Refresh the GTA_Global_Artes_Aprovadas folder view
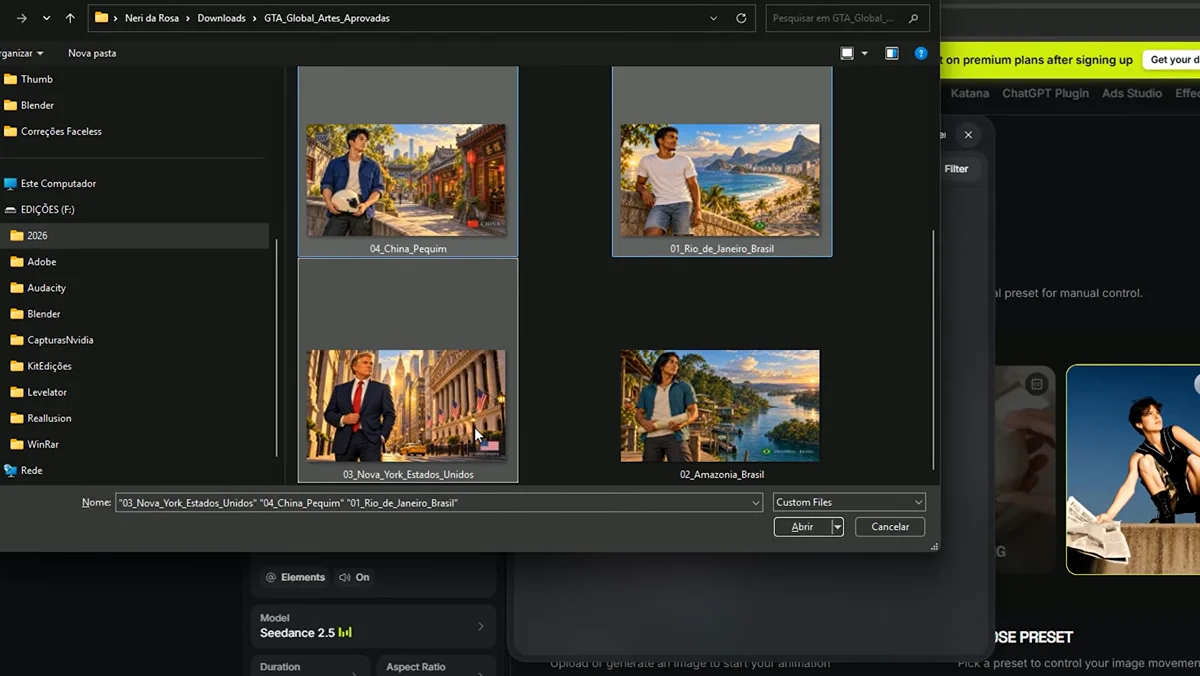The width and height of the screenshot is (1200, 676). coord(741,18)
